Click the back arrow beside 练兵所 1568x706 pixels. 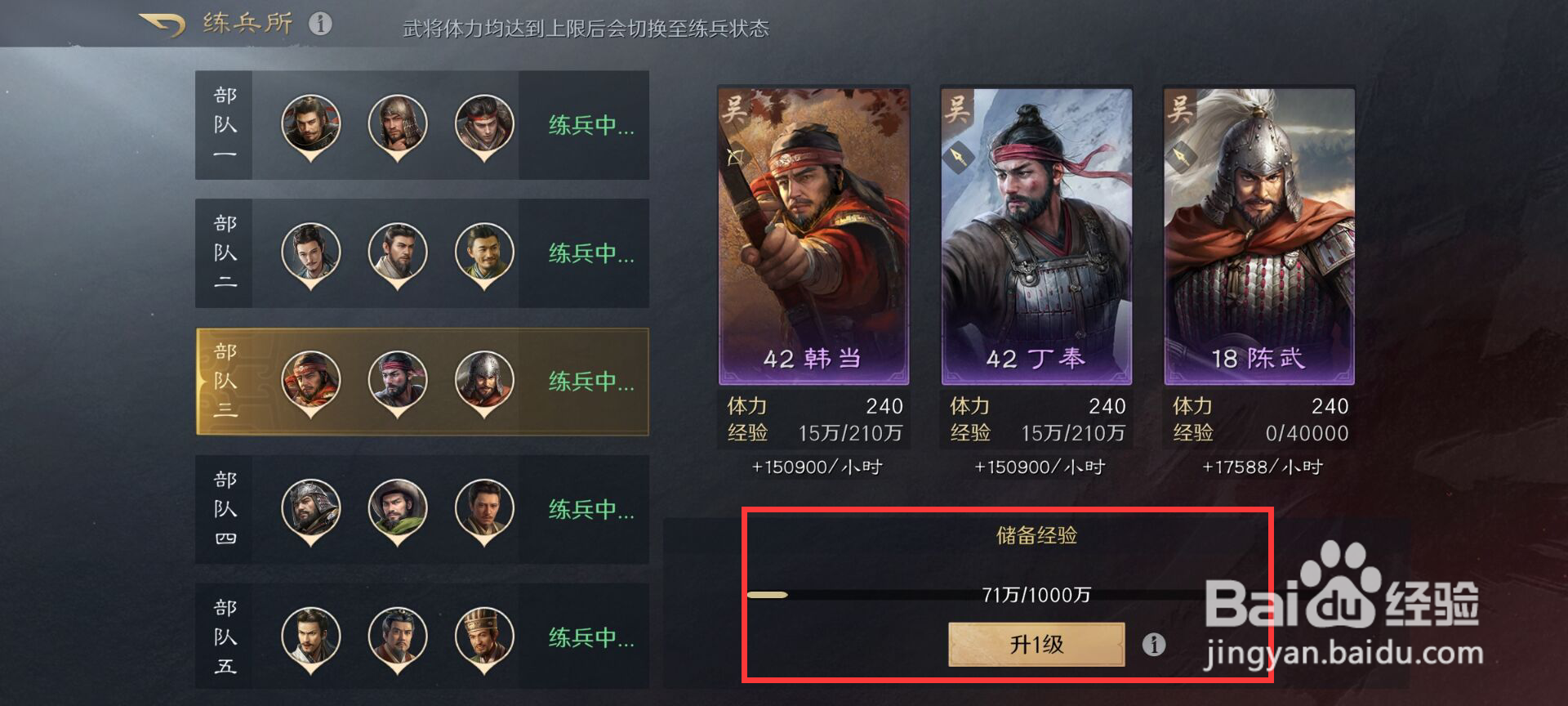[163, 25]
